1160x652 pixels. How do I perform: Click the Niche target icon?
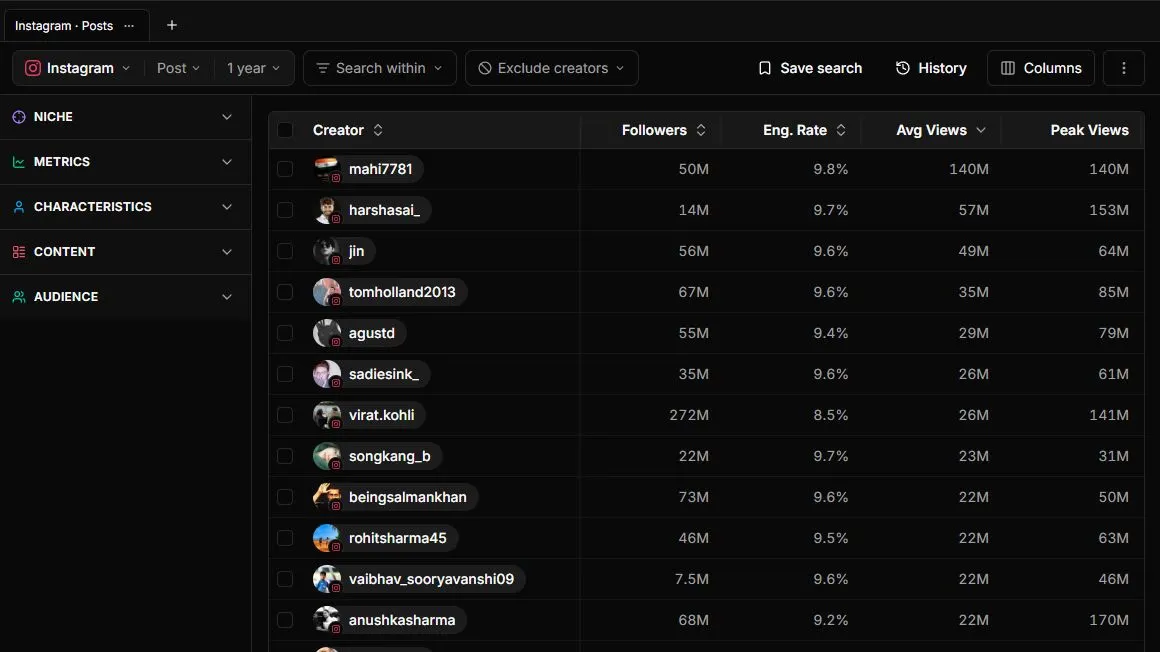[x=19, y=117]
